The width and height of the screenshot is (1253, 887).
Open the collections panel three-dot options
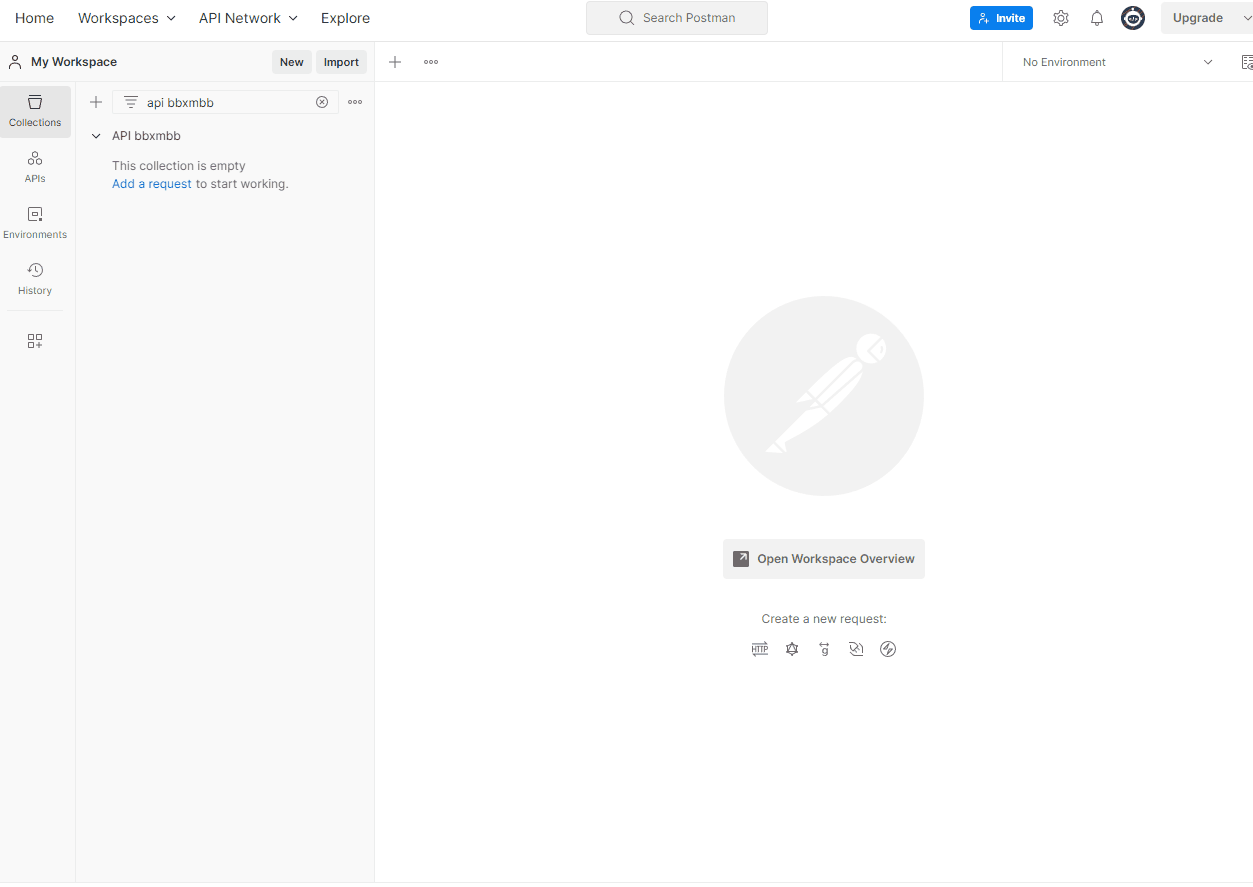pos(355,102)
